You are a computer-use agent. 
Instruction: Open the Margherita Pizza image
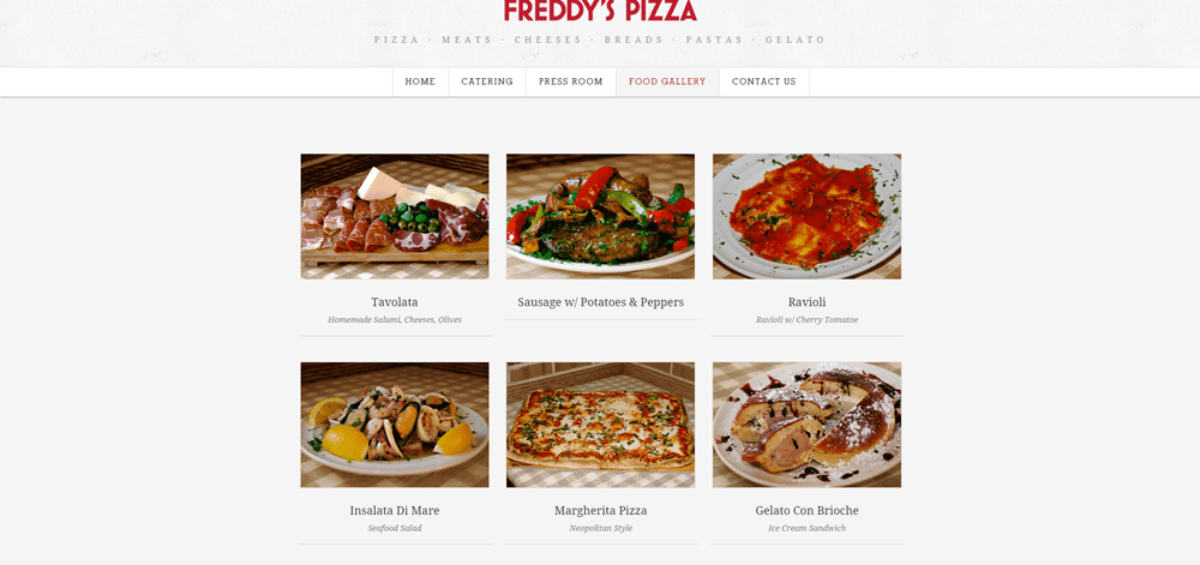600,425
